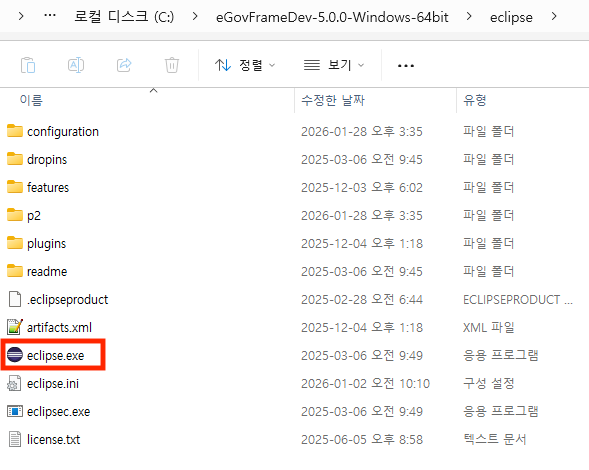Select the license.txt file name

click(53, 440)
